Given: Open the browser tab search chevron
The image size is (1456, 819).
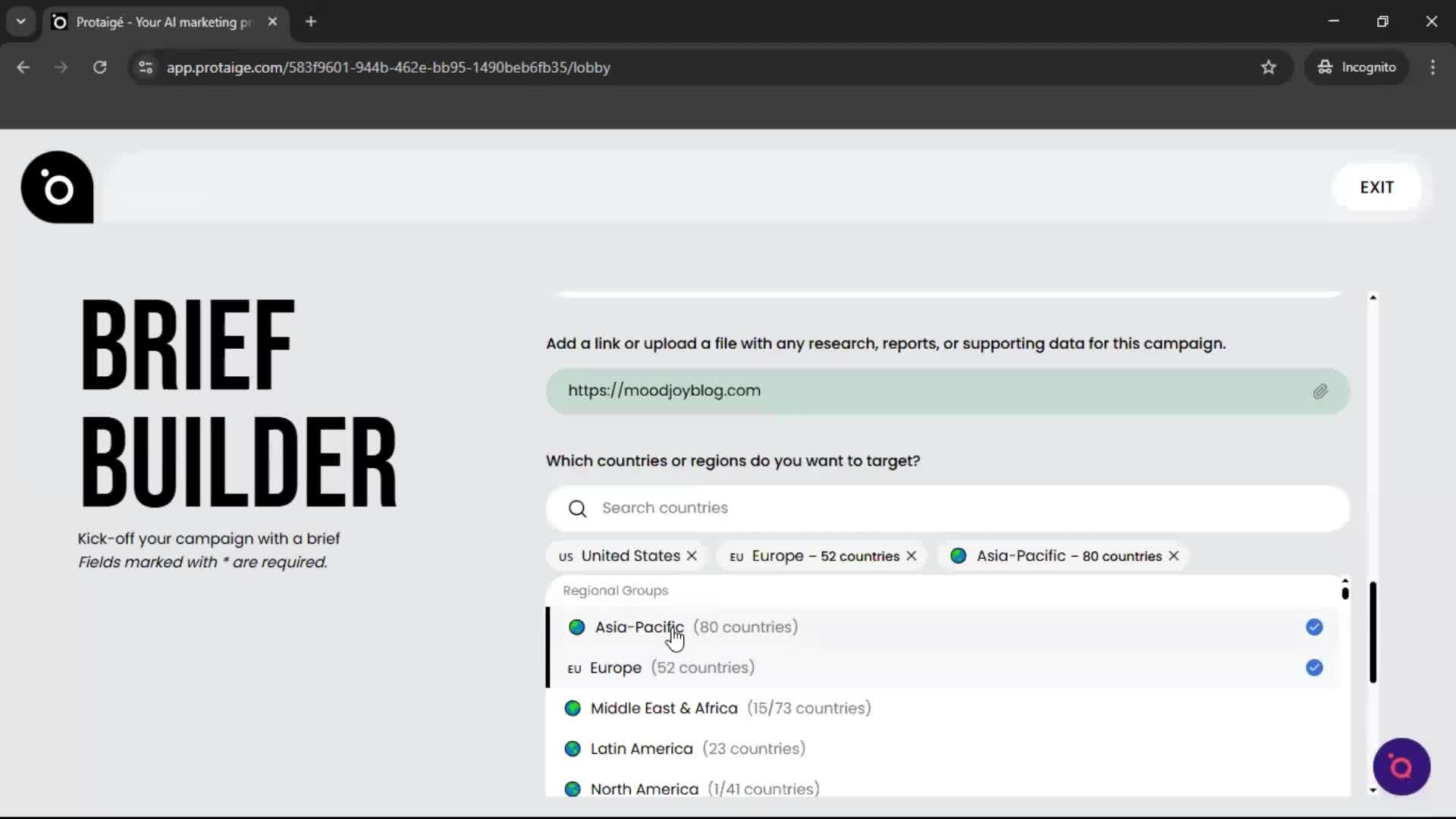Looking at the screenshot, I should [21, 21].
